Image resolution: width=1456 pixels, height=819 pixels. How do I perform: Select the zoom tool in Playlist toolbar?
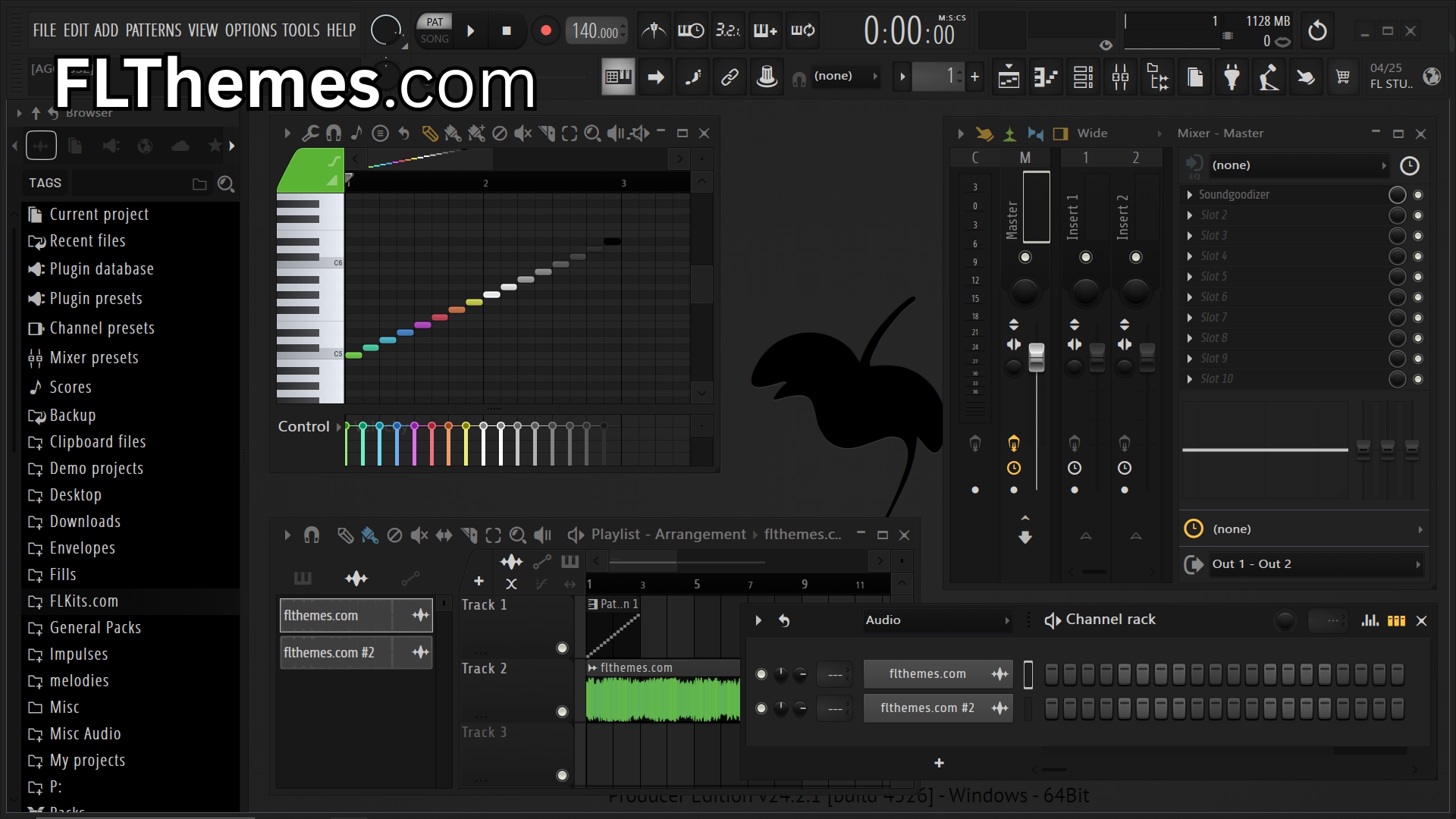pyautogui.click(x=517, y=535)
